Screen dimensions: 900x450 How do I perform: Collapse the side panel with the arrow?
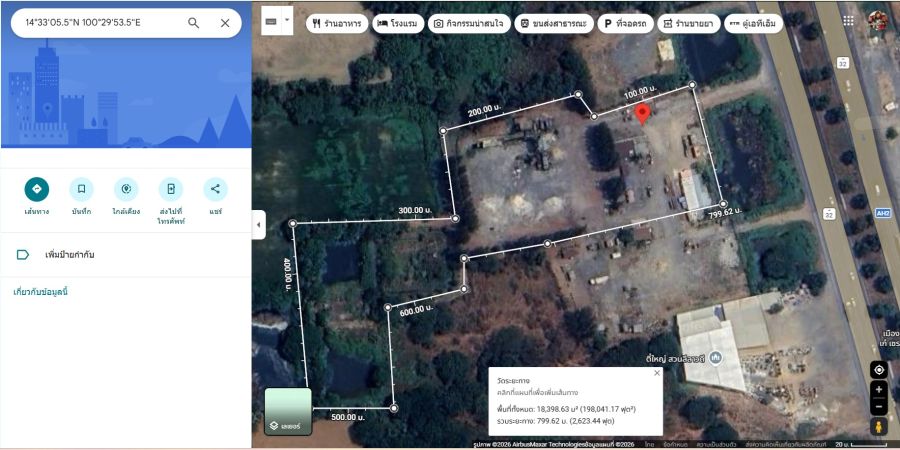(258, 225)
